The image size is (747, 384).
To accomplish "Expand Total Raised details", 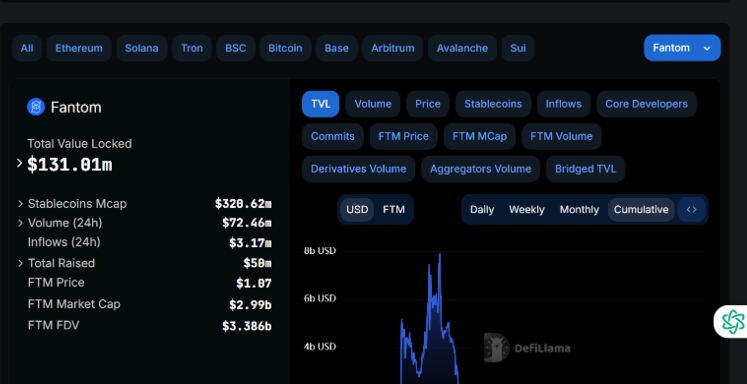I will [20, 263].
